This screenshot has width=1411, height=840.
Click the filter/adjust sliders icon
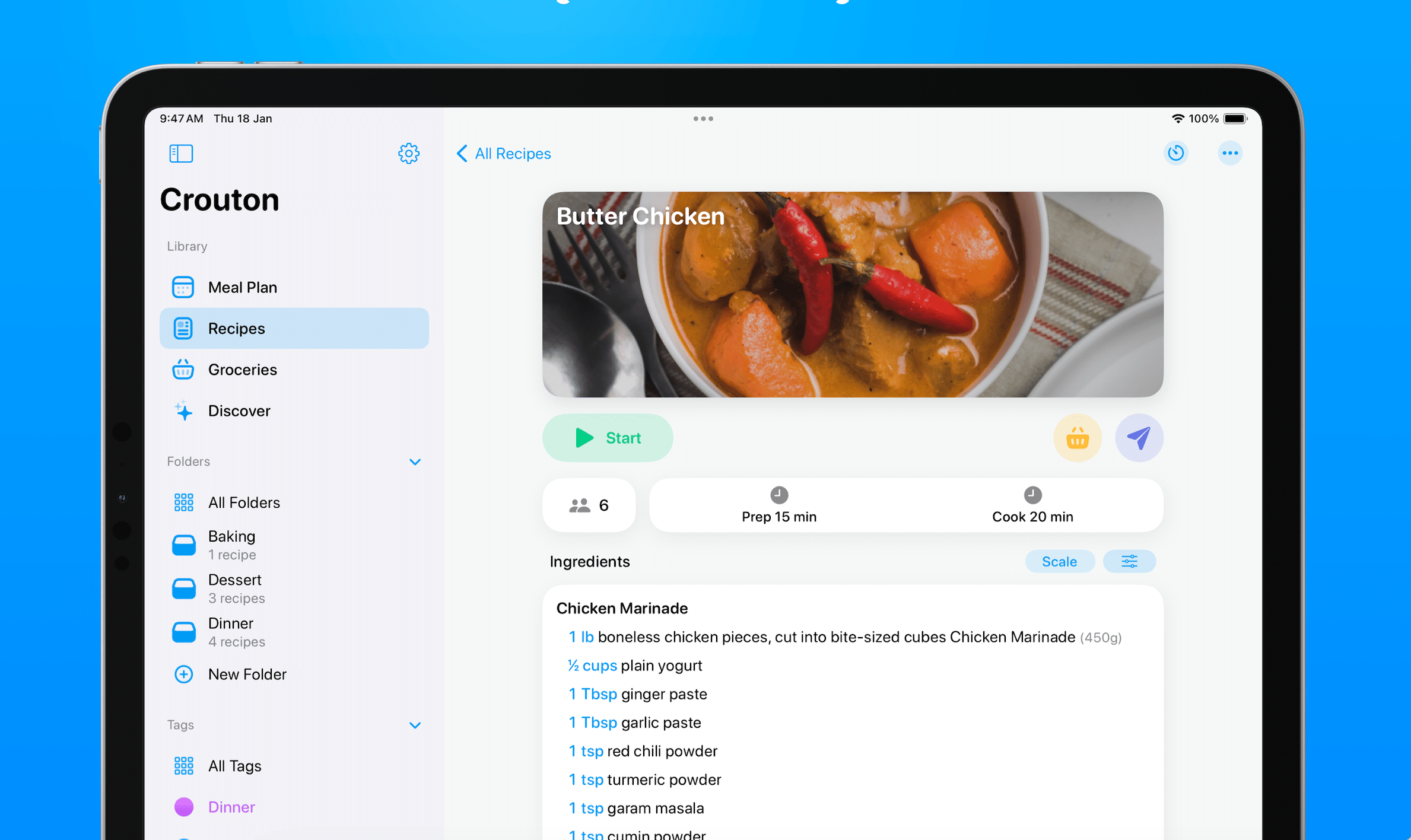click(x=1129, y=561)
